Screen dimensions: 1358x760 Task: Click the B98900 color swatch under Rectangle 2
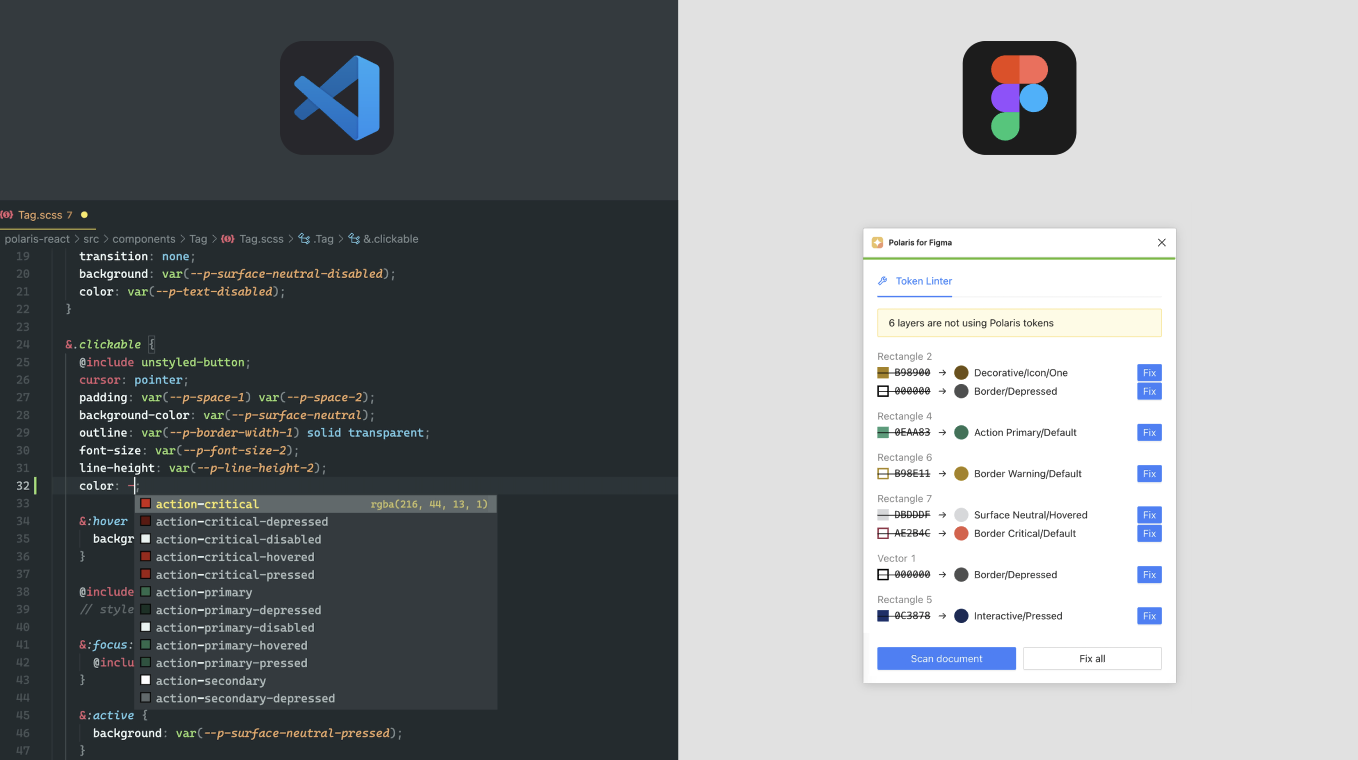[883, 373]
